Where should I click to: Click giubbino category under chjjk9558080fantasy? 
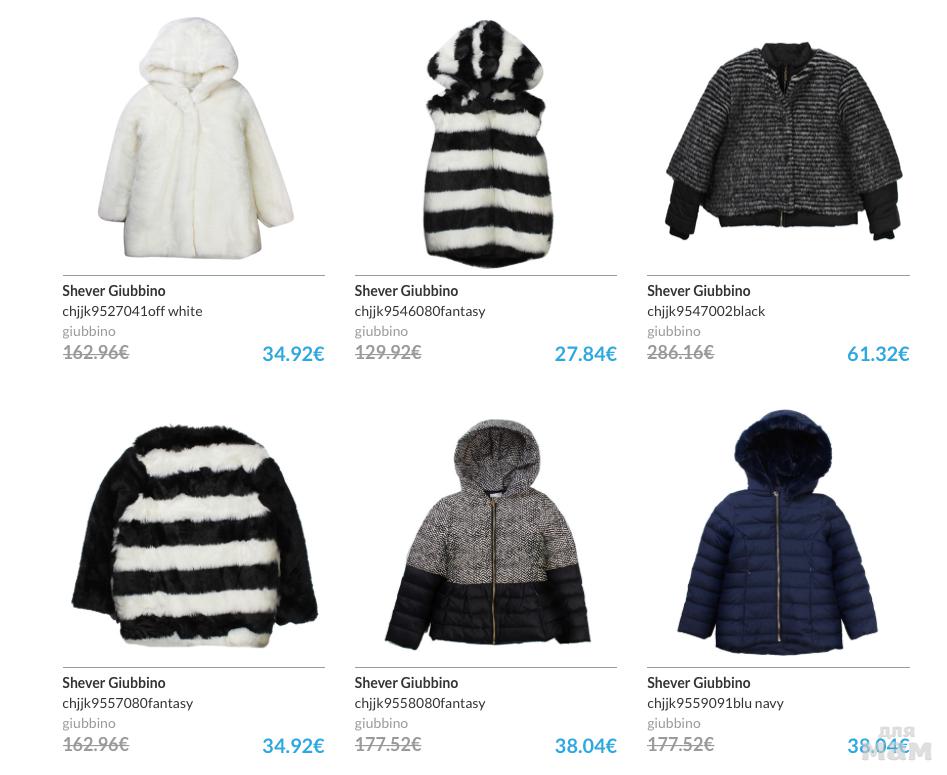click(381, 723)
